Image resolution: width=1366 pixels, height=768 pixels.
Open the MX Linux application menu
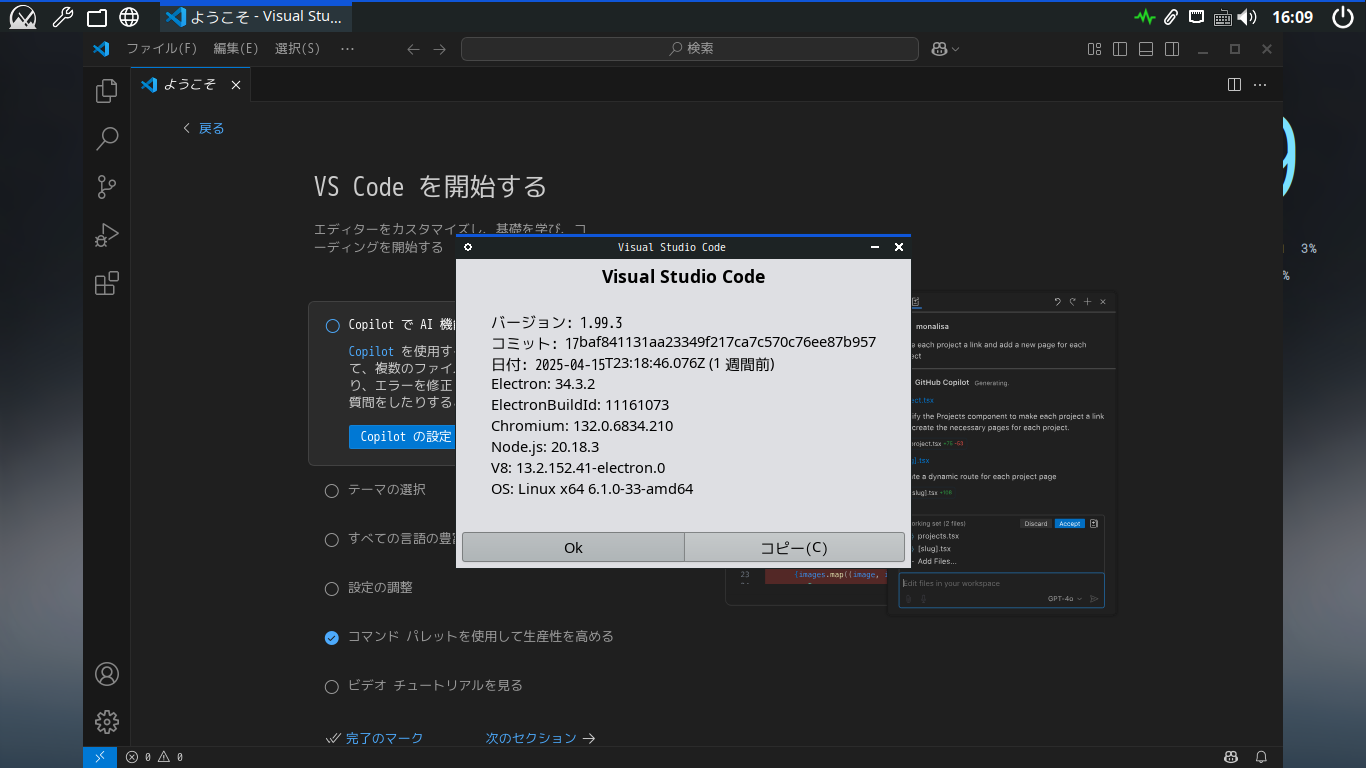point(22,17)
